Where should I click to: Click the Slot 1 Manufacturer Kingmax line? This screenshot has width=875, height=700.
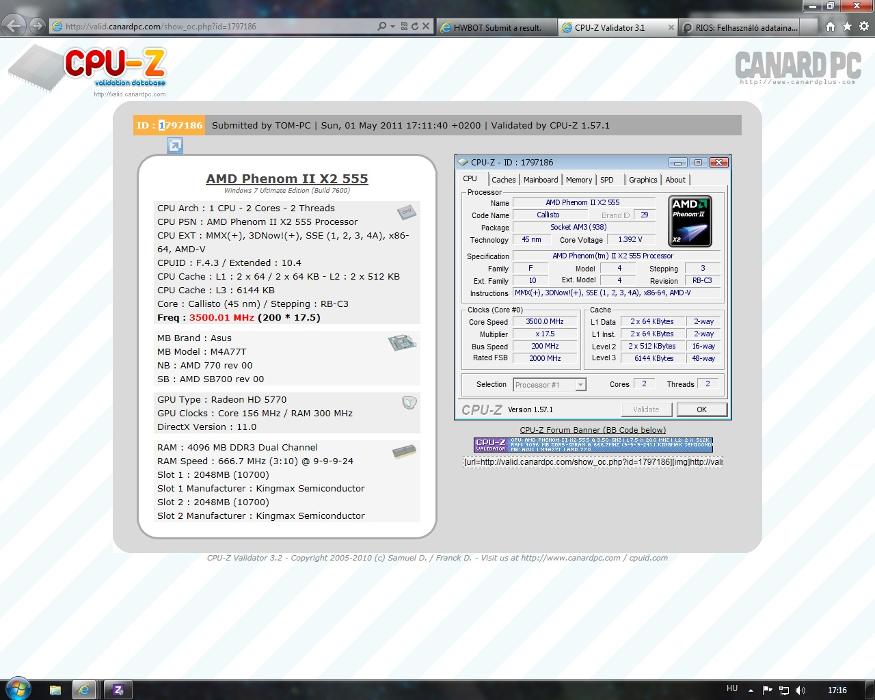point(261,488)
